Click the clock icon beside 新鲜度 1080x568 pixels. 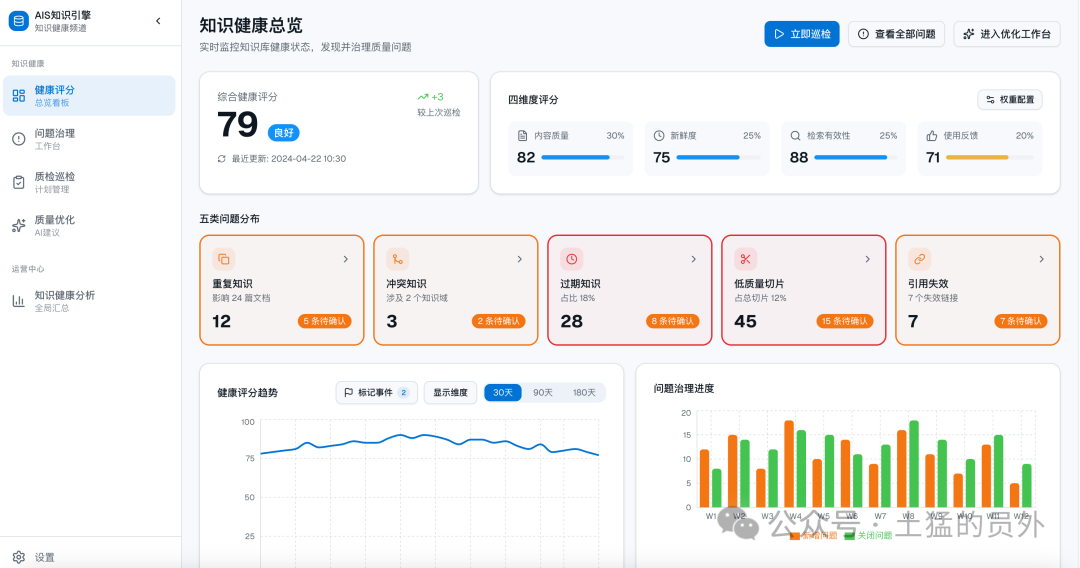tap(659, 136)
